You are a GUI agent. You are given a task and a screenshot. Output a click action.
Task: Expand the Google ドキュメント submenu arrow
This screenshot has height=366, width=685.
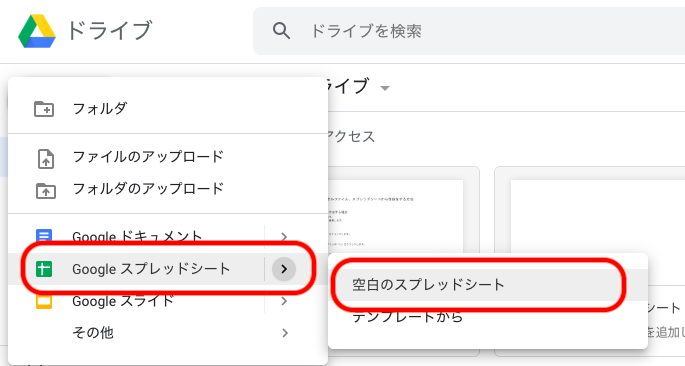click(x=284, y=237)
